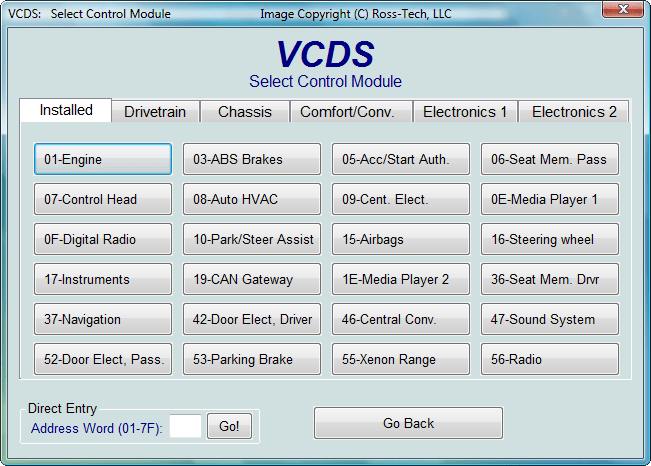651x466 pixels.
Task: Select the 19-CAN Gateway module
Action: [252, 279]
